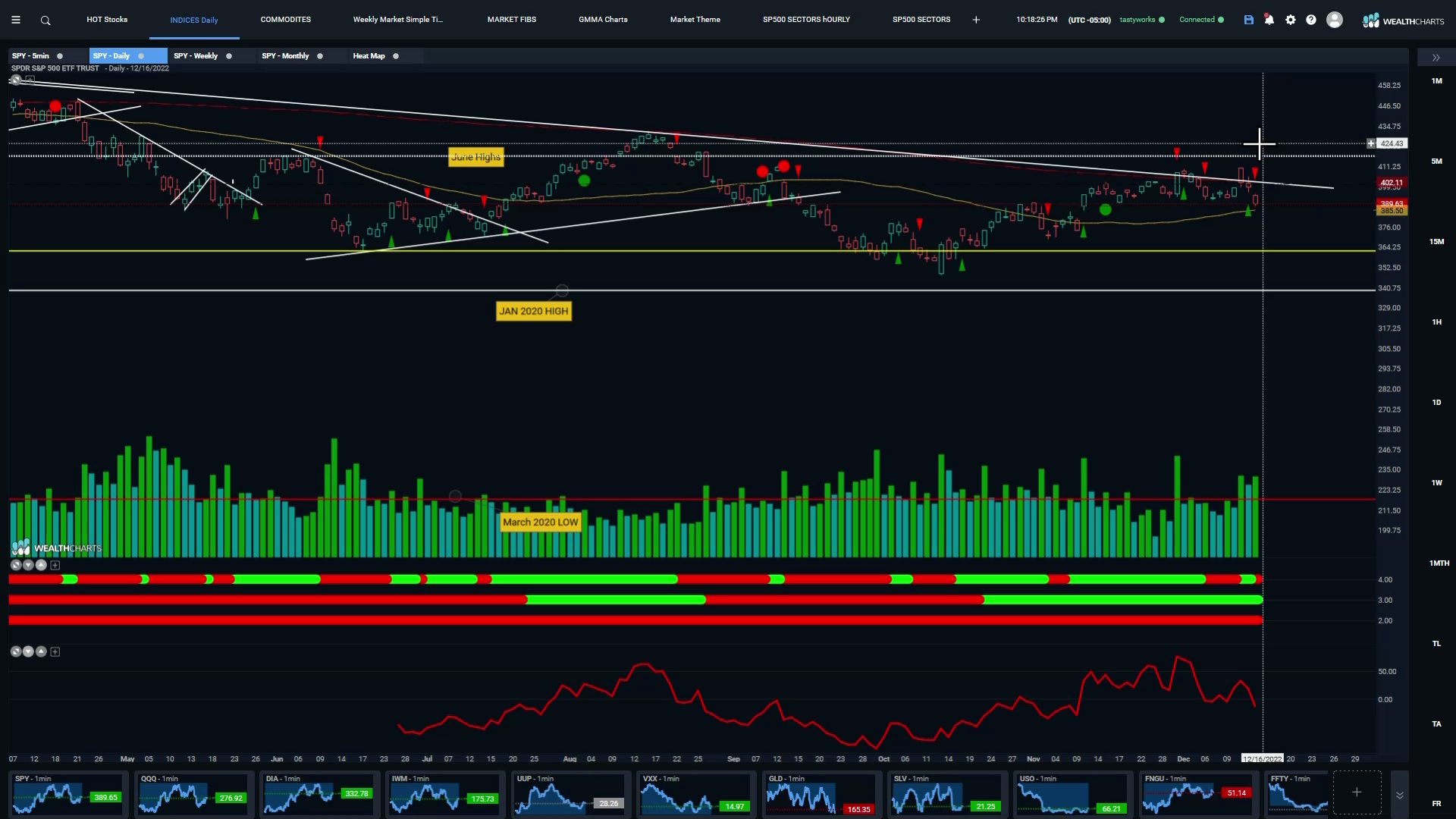The height and width of the screenshot is (819, 1456).
Task: Open the TA panel in the right sidebar
Action: pos(1436,724)
